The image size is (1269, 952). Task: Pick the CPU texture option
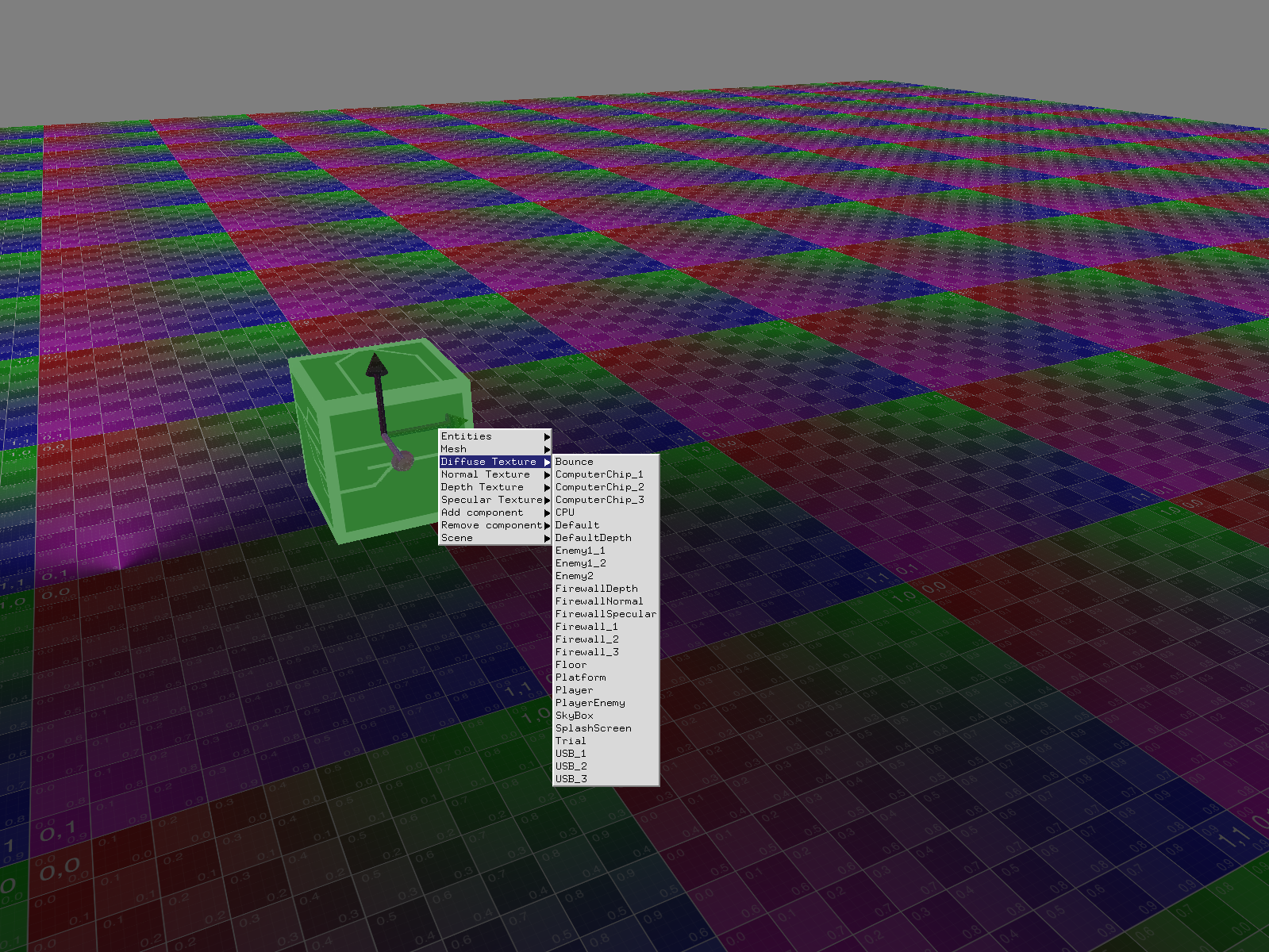(565, 512)
